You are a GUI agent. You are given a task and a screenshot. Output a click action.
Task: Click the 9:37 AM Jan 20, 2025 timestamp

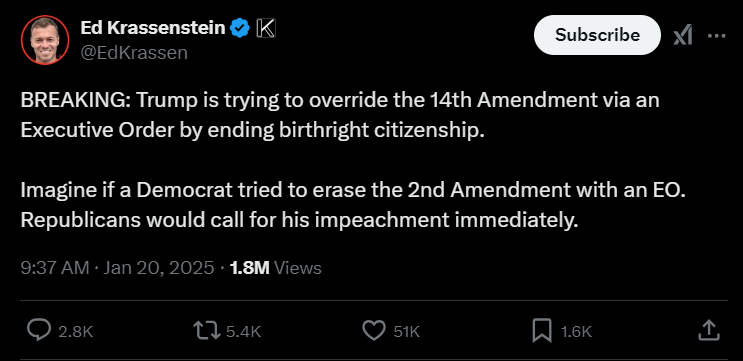point(118,268)
